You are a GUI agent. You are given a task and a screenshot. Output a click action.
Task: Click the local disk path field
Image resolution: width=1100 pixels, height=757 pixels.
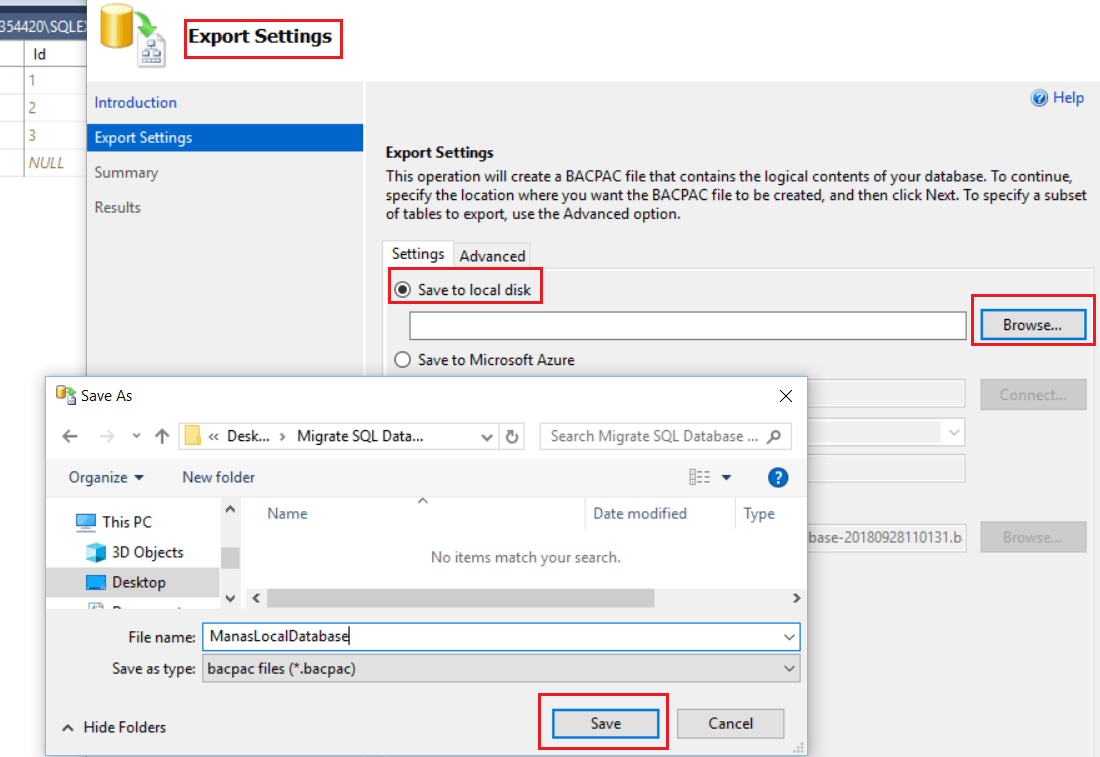pos(688,326)
